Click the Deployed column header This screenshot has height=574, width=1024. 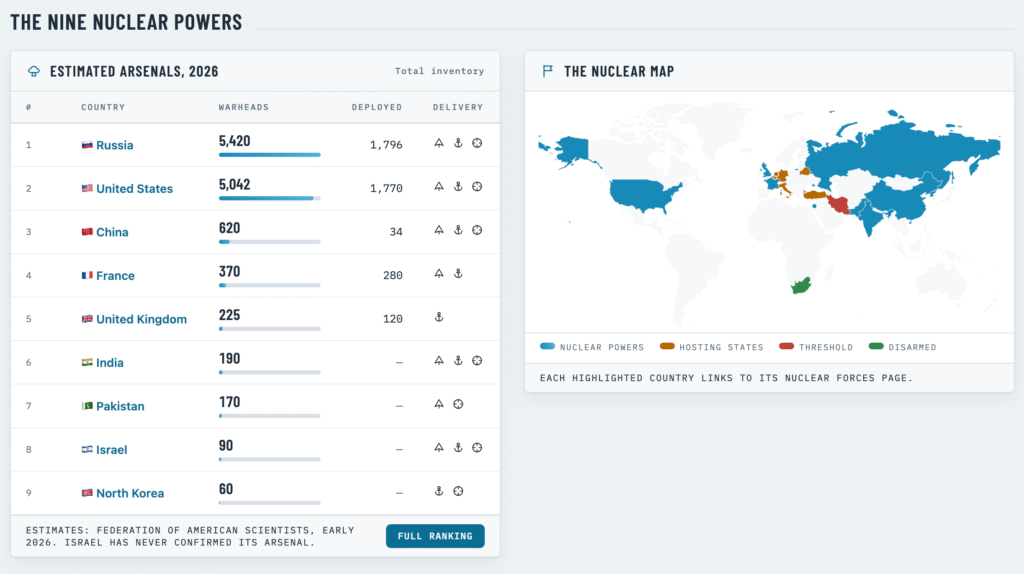(377, 107)
